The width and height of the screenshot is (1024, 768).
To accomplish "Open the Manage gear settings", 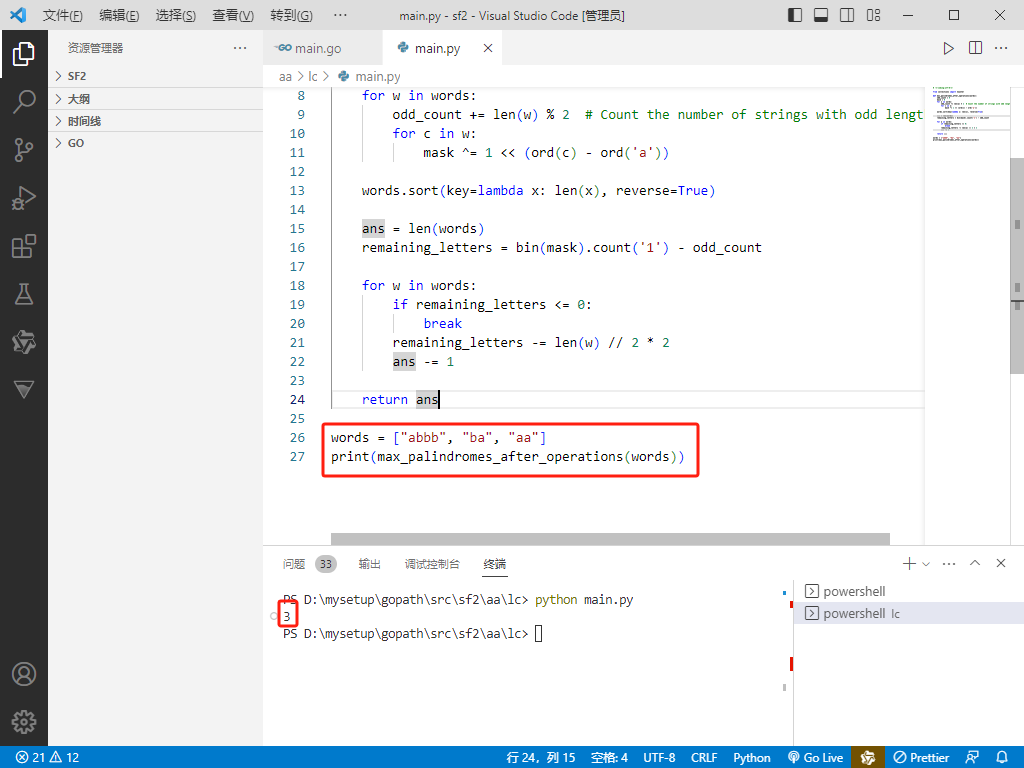I will pos(24,722).
